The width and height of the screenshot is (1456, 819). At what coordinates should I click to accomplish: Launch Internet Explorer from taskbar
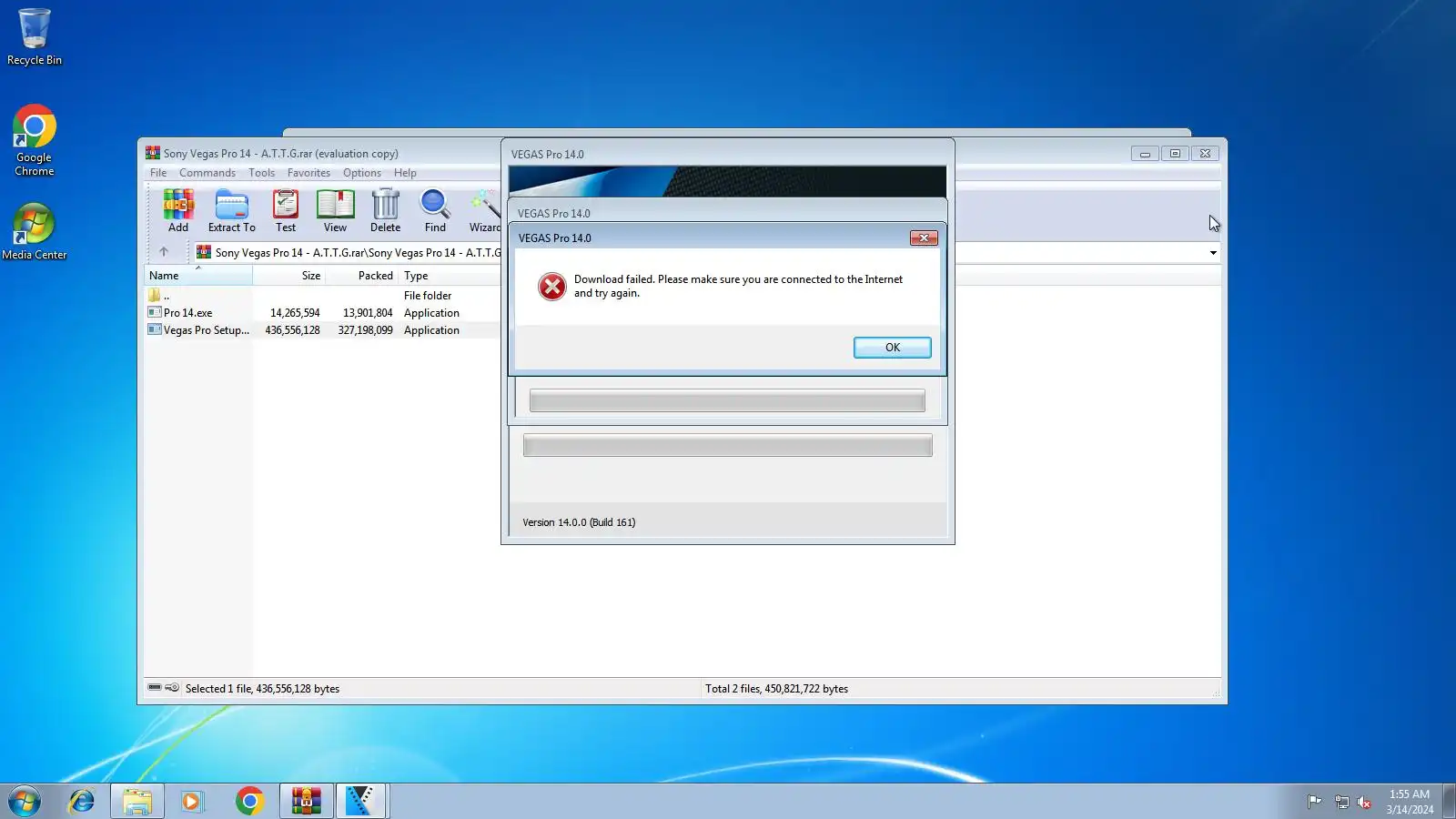pos(82,802)
